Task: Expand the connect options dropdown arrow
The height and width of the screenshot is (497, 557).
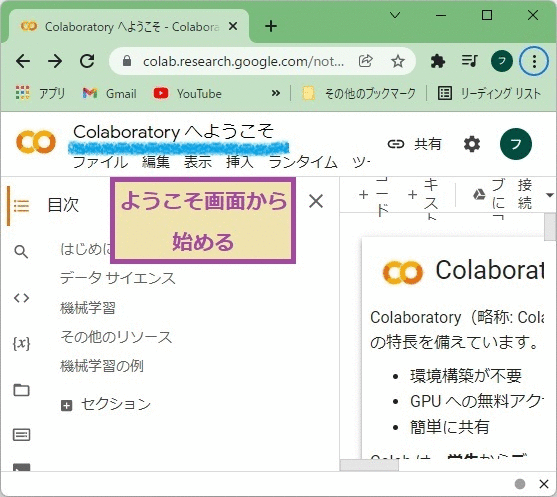Action: coord(550,195)
